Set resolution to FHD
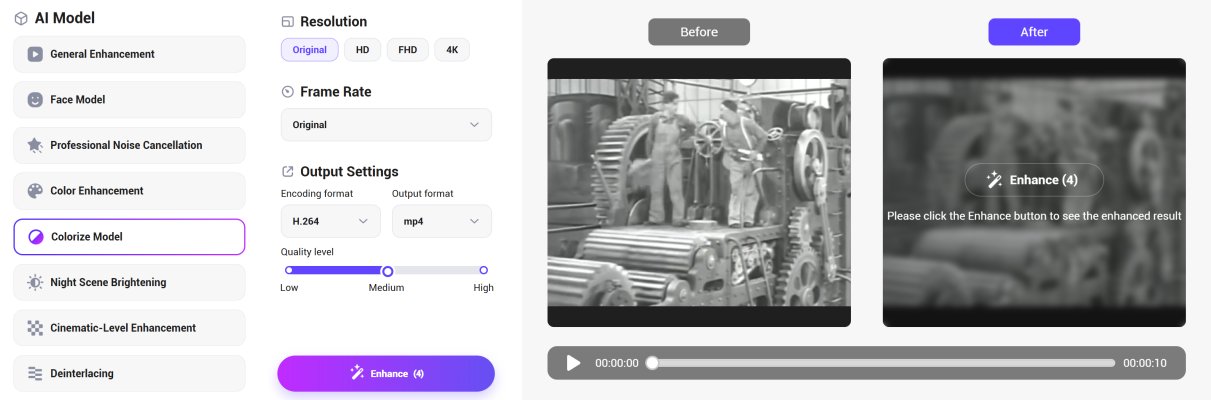Image resolution: width=1211 pixels, height=400 pixels. 408,49
